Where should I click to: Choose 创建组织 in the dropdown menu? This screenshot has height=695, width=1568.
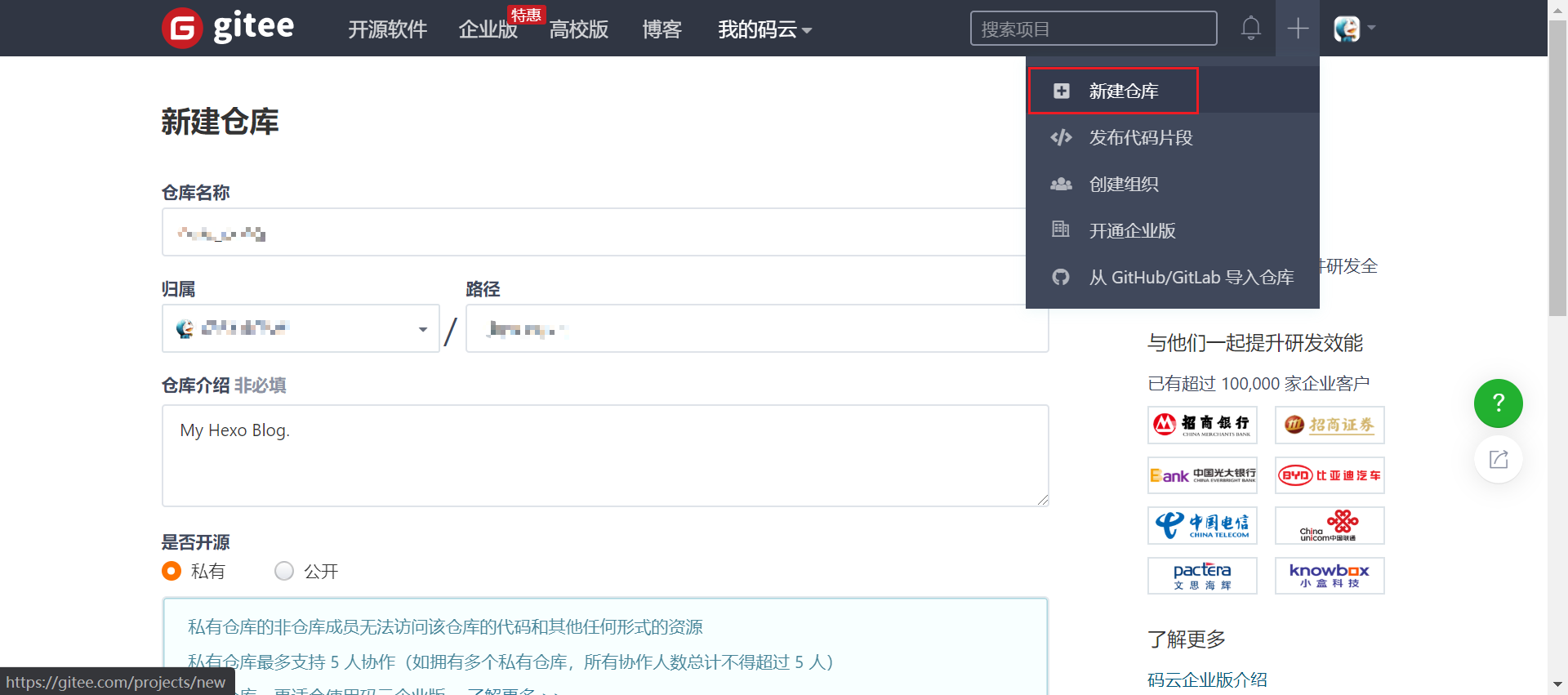pos(1173,184)
